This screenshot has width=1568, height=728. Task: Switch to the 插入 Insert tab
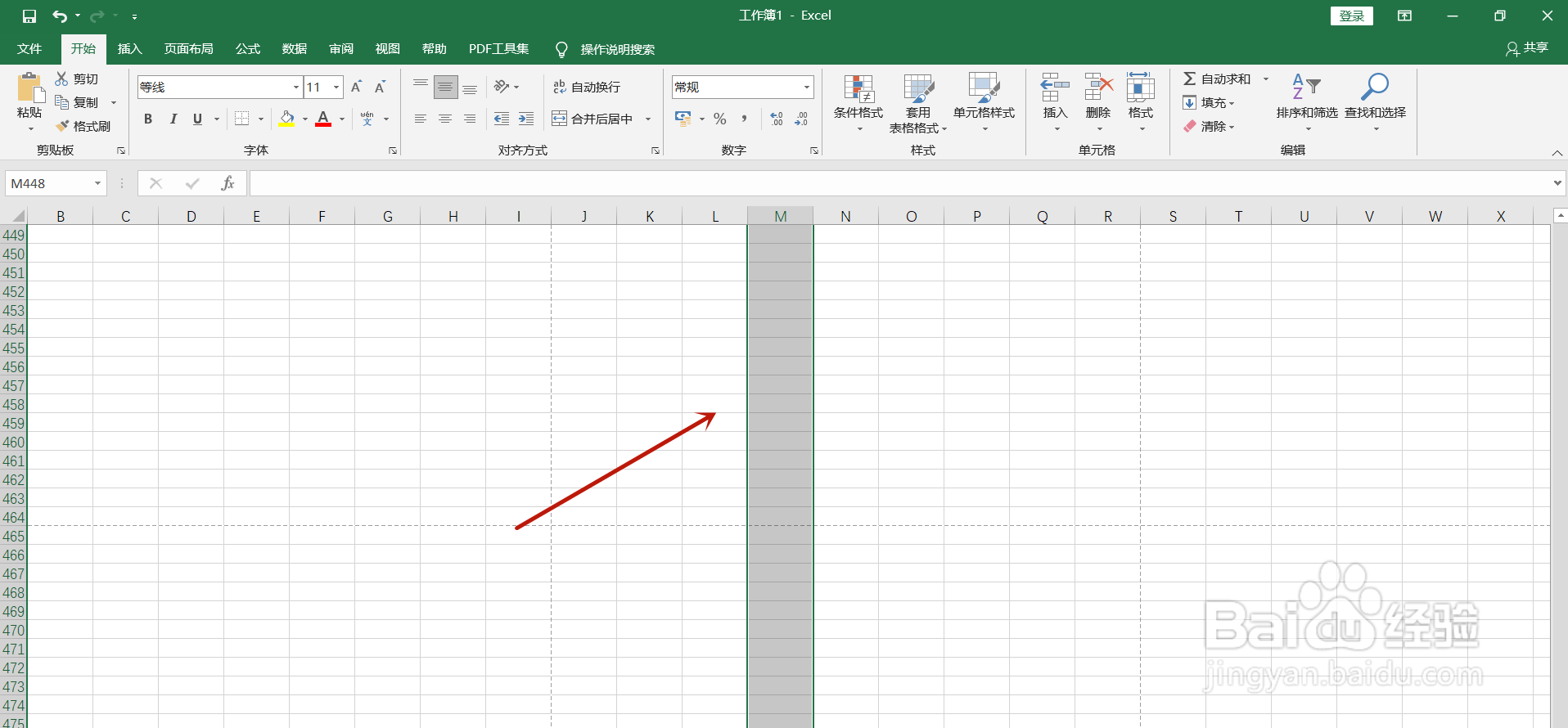(130, 49)
